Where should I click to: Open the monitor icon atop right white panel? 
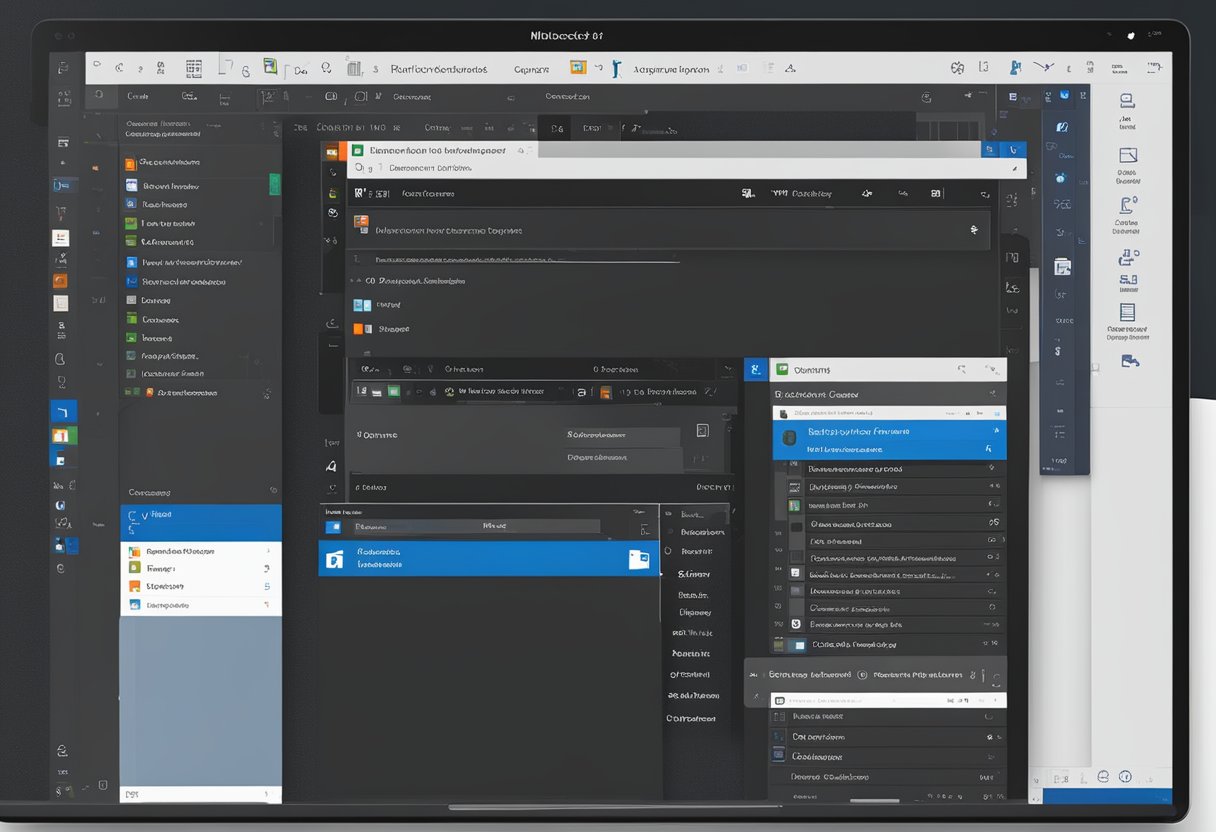(1127, 101)
